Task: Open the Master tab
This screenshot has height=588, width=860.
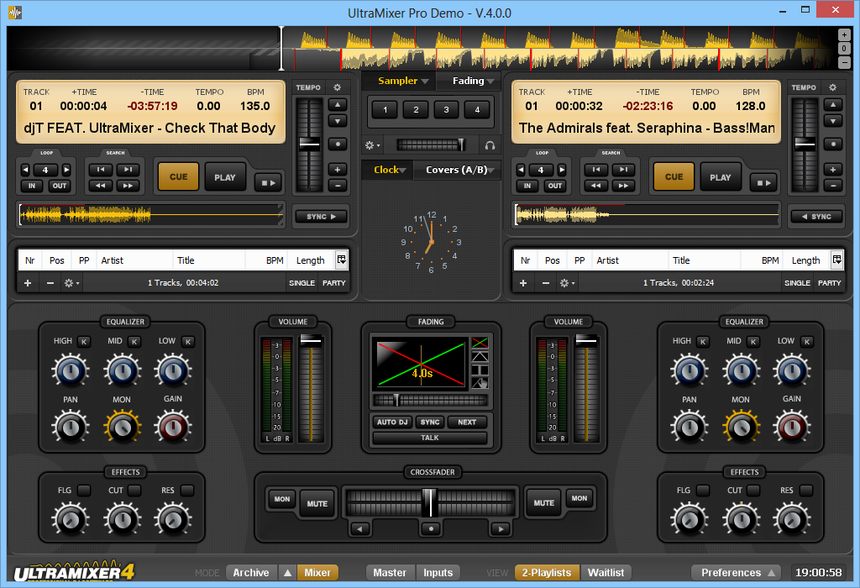Action: [390, 573]
